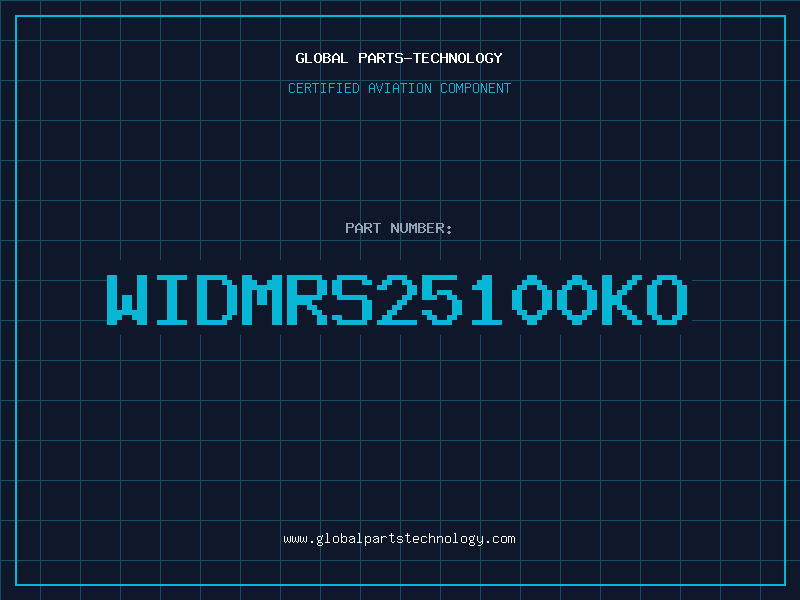Click the letter K in part number

click(x=621, y=299)
